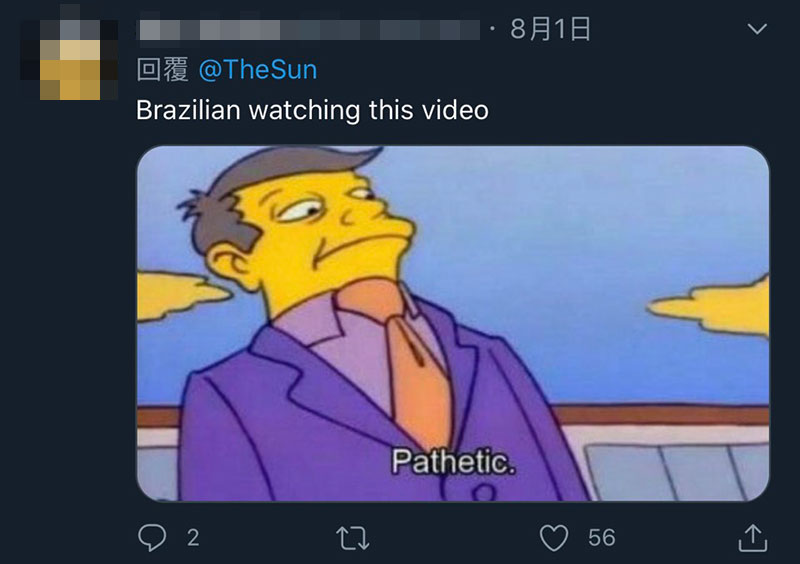Click the pointing hand at the image's left edge

point(184,296)
